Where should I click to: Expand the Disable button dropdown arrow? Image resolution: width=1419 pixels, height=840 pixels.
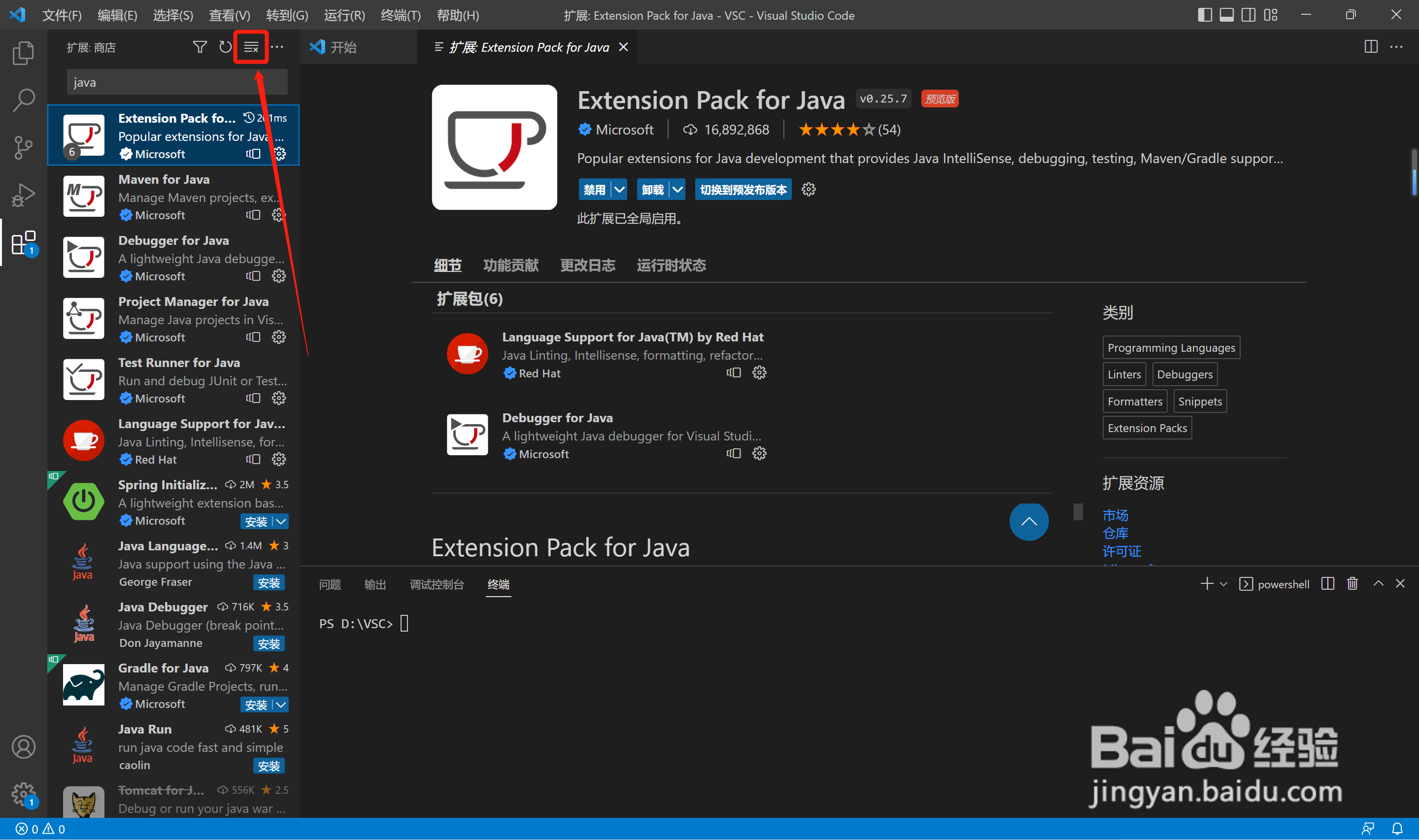pyautogui.click(x=619, y=190)
